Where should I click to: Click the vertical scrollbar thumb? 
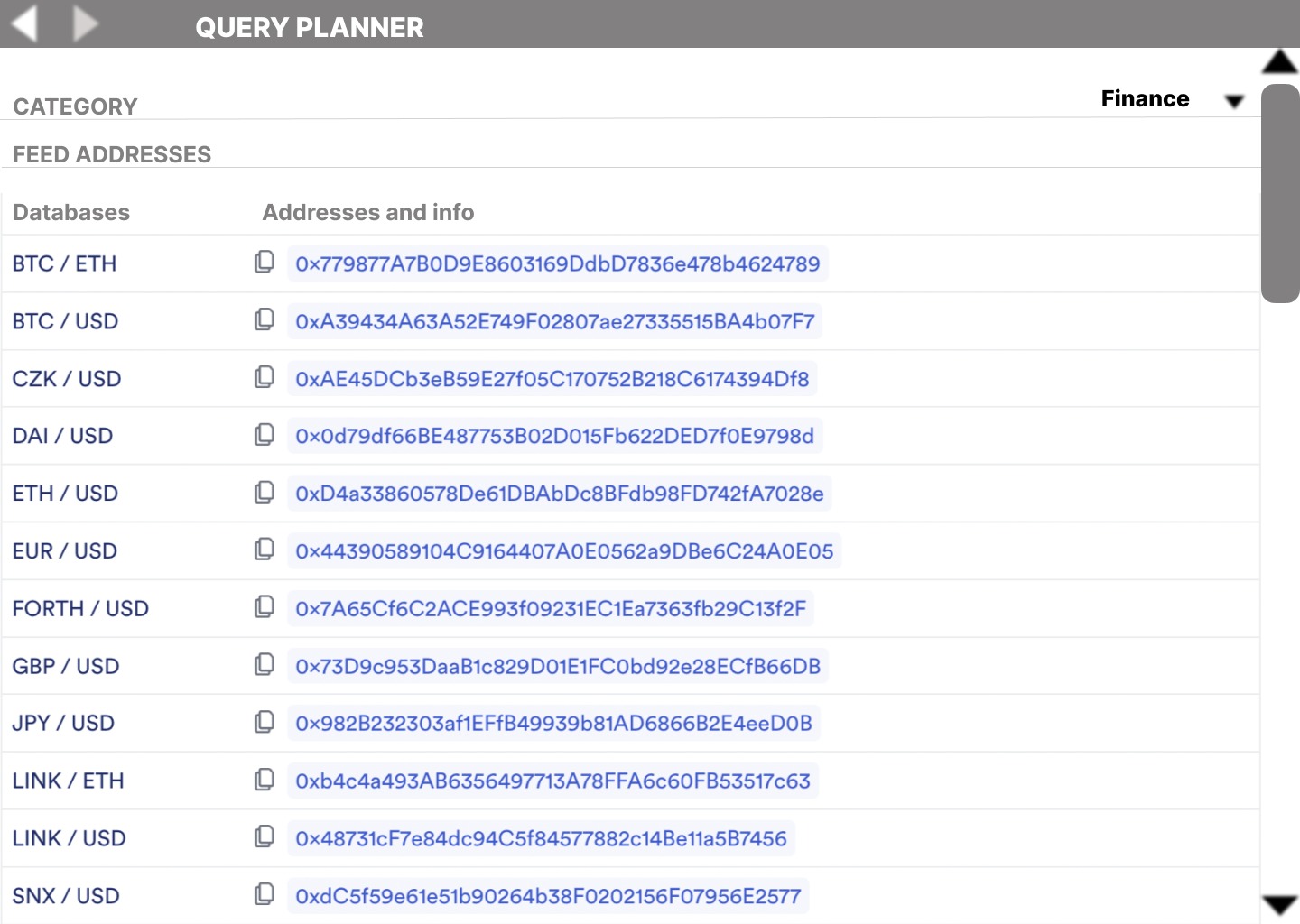coord(1279,194)
